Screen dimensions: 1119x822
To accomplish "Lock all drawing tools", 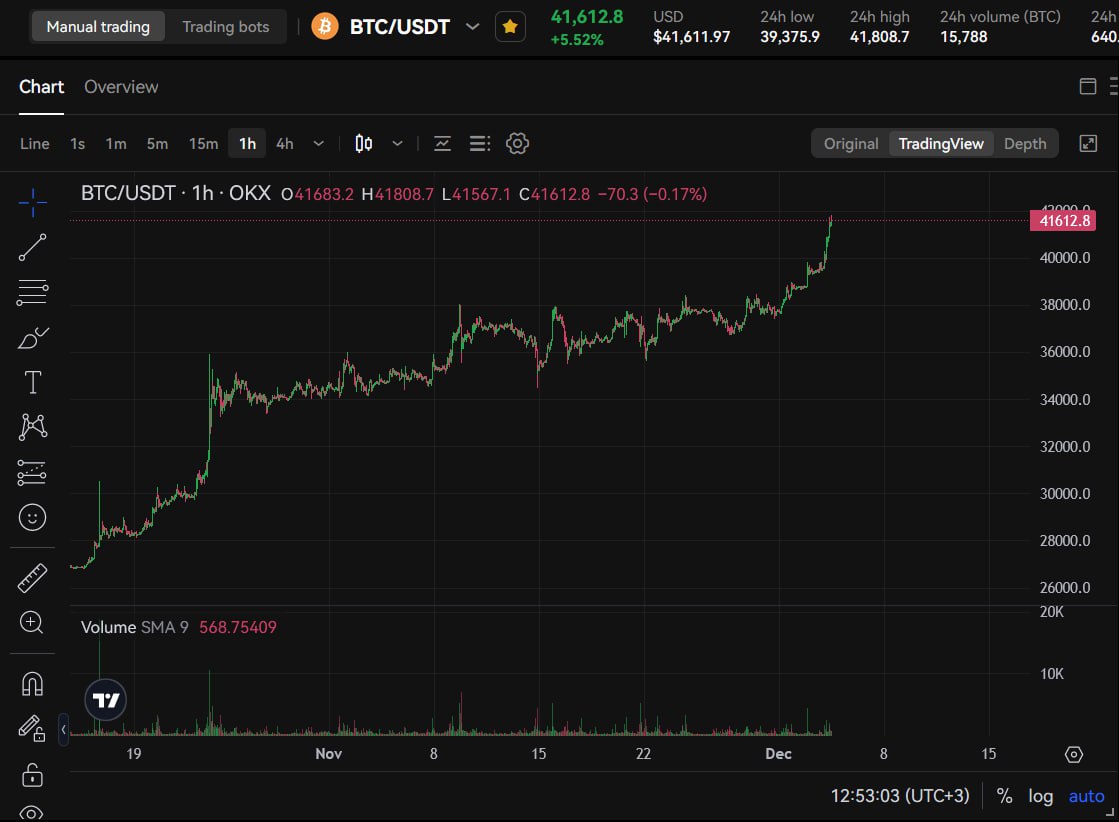I will tap(32, 774).
